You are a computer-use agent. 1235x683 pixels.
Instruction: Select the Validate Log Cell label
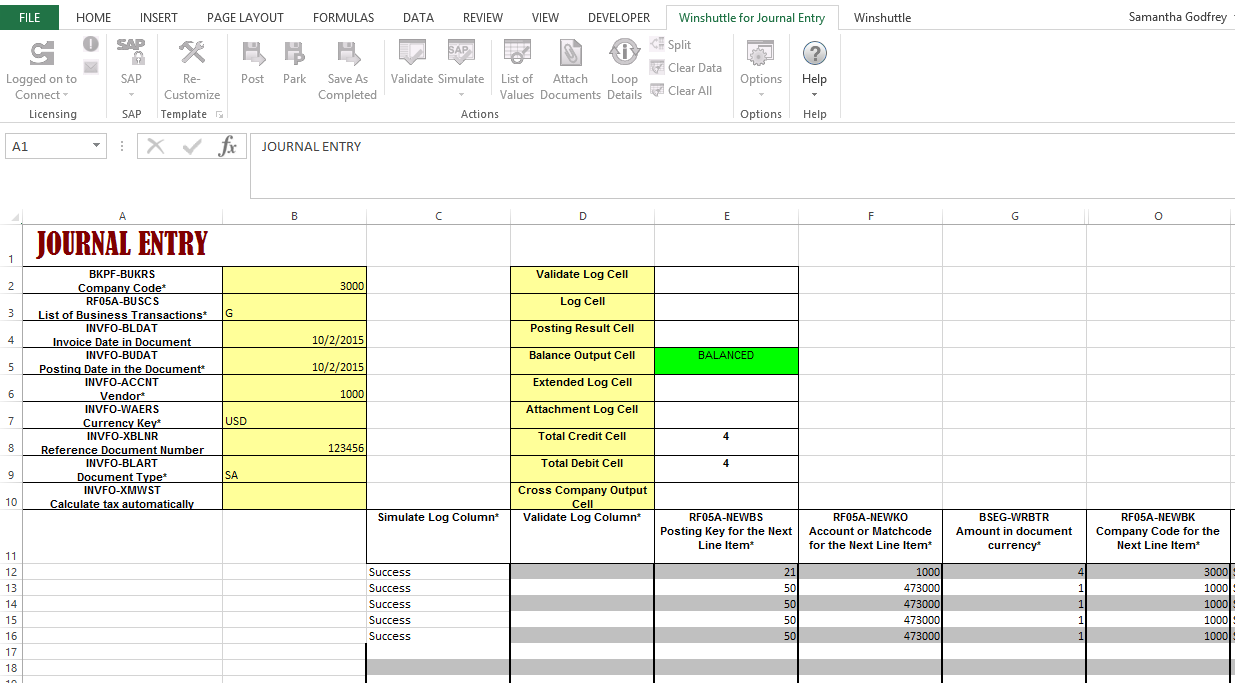583,280
